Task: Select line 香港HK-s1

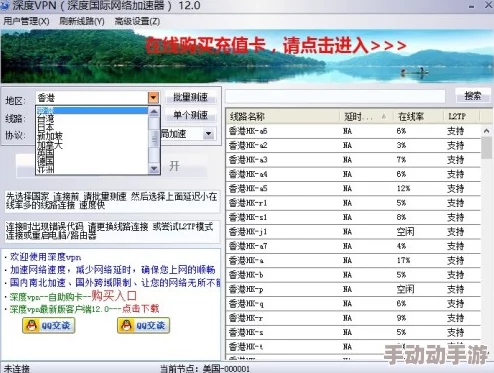Action: click(353, 217)
